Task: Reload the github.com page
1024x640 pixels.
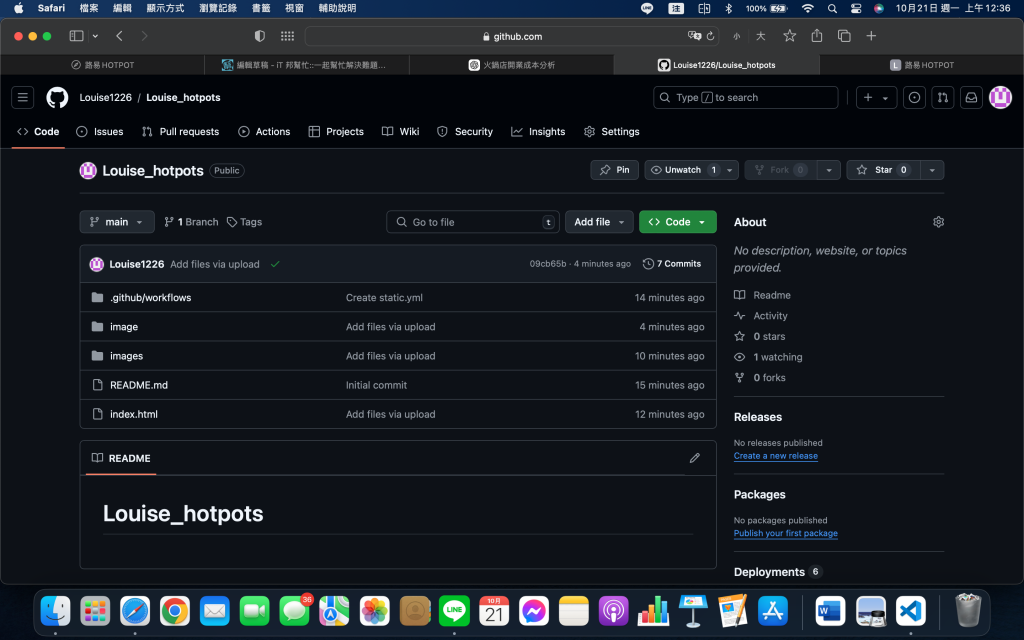Action: [711, 36]
